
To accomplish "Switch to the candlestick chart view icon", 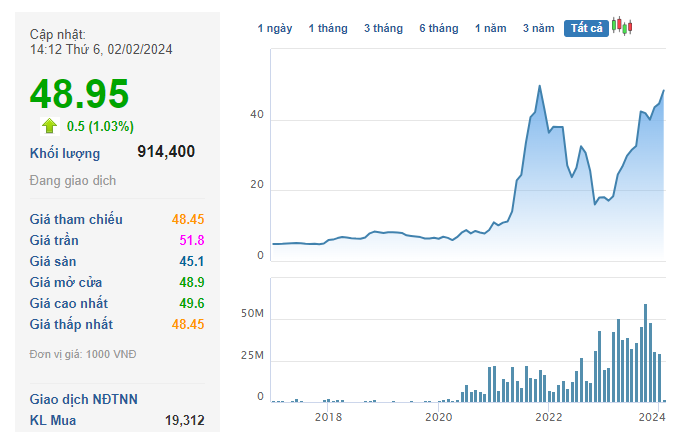I will (x=623, y=27).
